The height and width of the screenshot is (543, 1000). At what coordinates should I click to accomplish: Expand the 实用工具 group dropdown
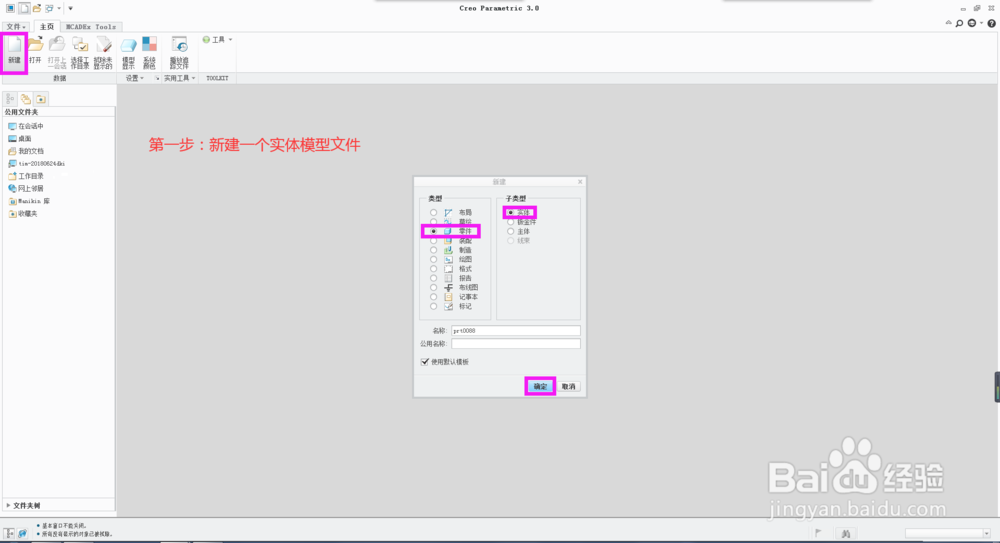pyautogui.click(x=179, y=78)
